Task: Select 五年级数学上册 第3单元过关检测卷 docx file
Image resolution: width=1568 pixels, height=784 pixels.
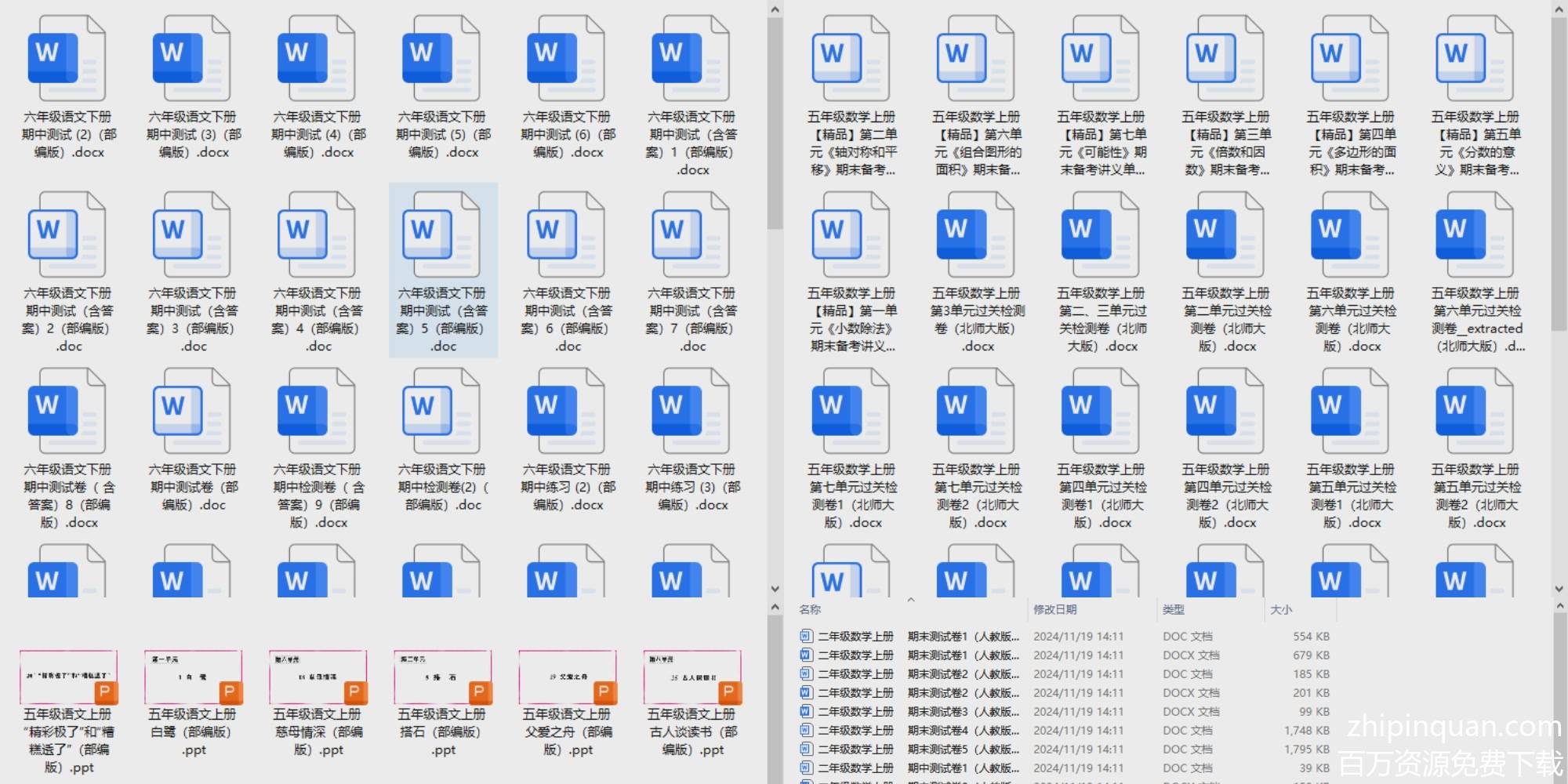Action: tap(976, 235)
